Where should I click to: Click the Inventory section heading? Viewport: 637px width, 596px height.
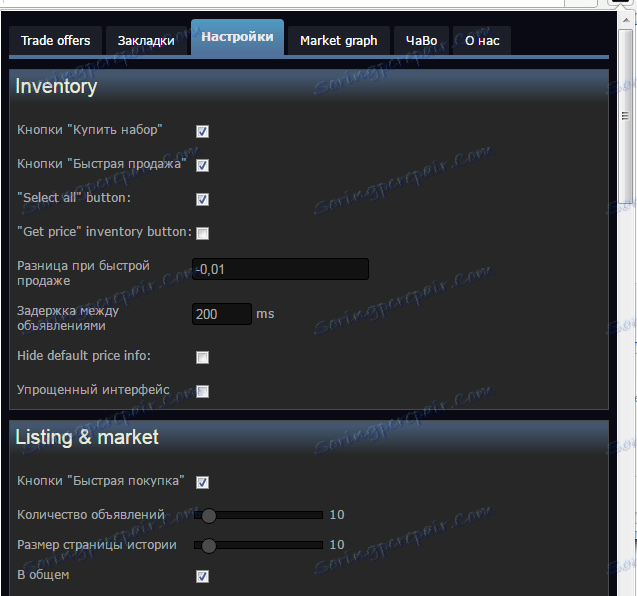(56, 86)
